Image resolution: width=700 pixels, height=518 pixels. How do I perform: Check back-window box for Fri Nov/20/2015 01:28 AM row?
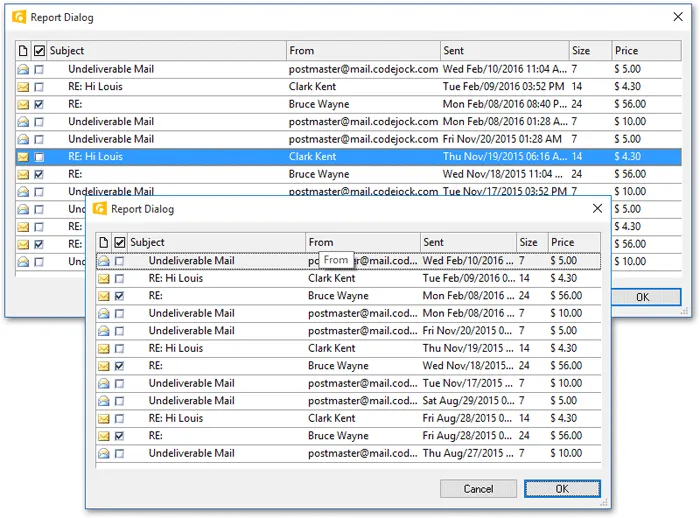[39, 140]
